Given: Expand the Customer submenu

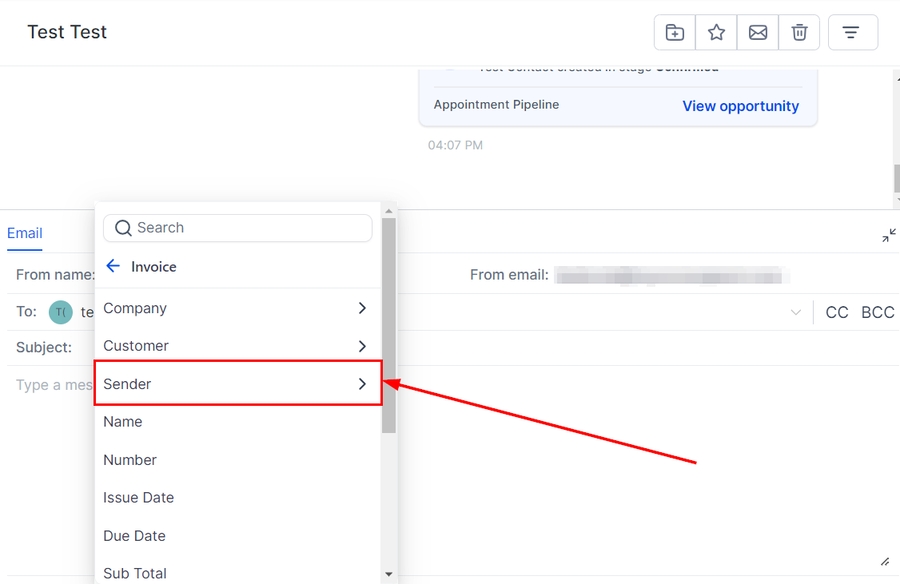Looking at the screenshot, I should [x=237, y=346].
